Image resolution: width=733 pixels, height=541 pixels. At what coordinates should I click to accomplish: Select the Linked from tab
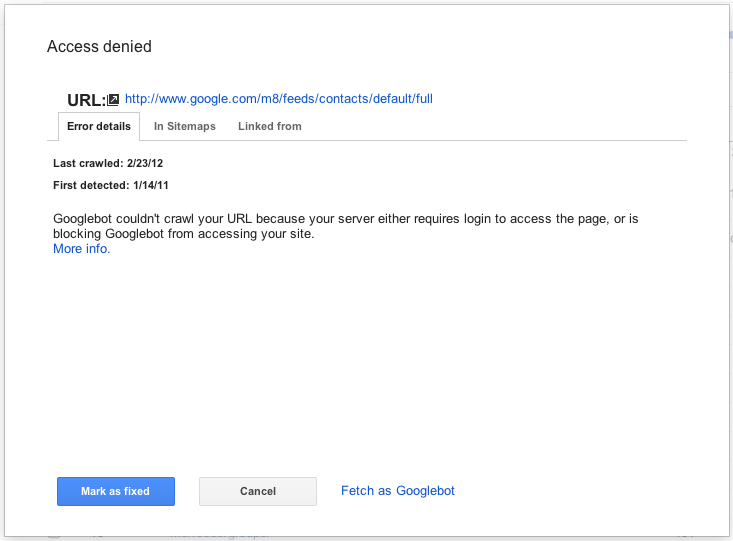[x=269, y=127]
